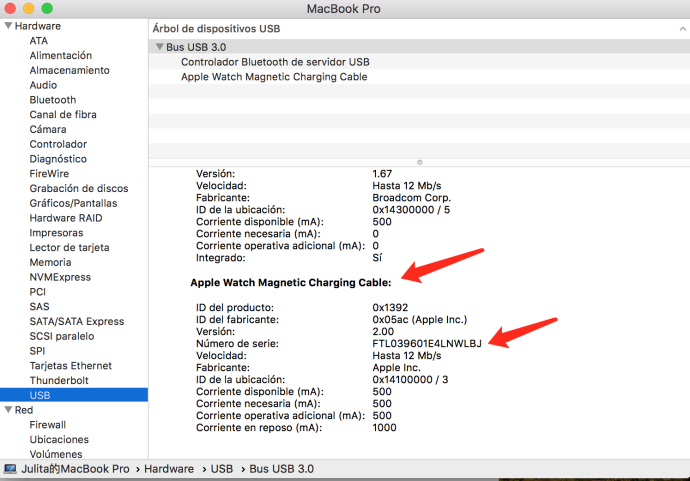Select Gráficos/Pantallas in the sidebar
690x481 pixels.
[73, 203]
